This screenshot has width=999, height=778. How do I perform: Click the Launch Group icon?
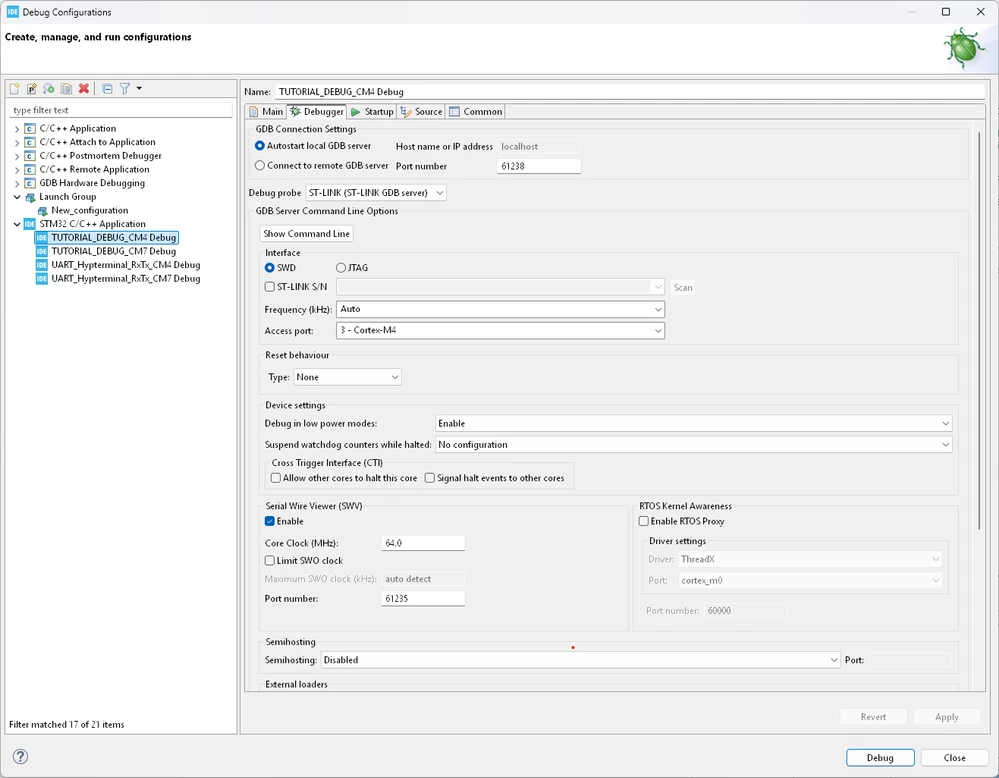[29, 197]
